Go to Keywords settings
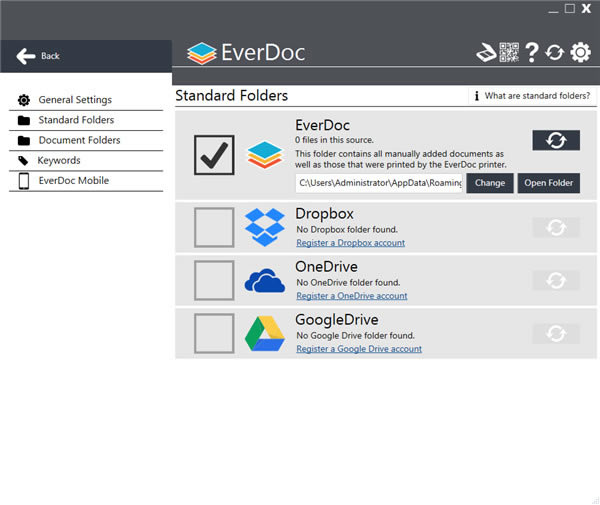The width and height of the screenshot is (600, 505). click(86, 161)
